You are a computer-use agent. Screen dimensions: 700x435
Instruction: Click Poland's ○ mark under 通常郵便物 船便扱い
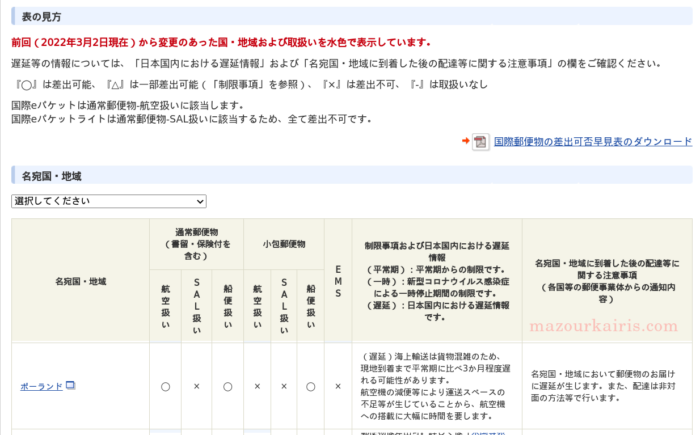(x=227, y=386)
